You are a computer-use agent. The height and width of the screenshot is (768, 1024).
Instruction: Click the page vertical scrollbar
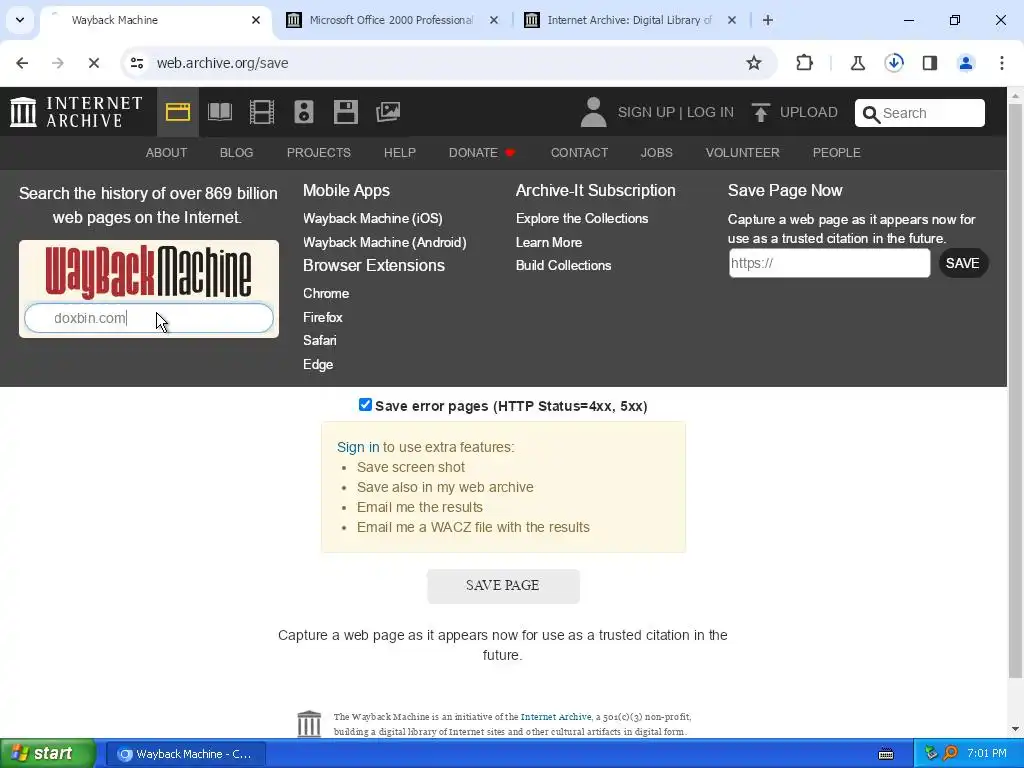pyautogui.click(x=1016, y=392)
